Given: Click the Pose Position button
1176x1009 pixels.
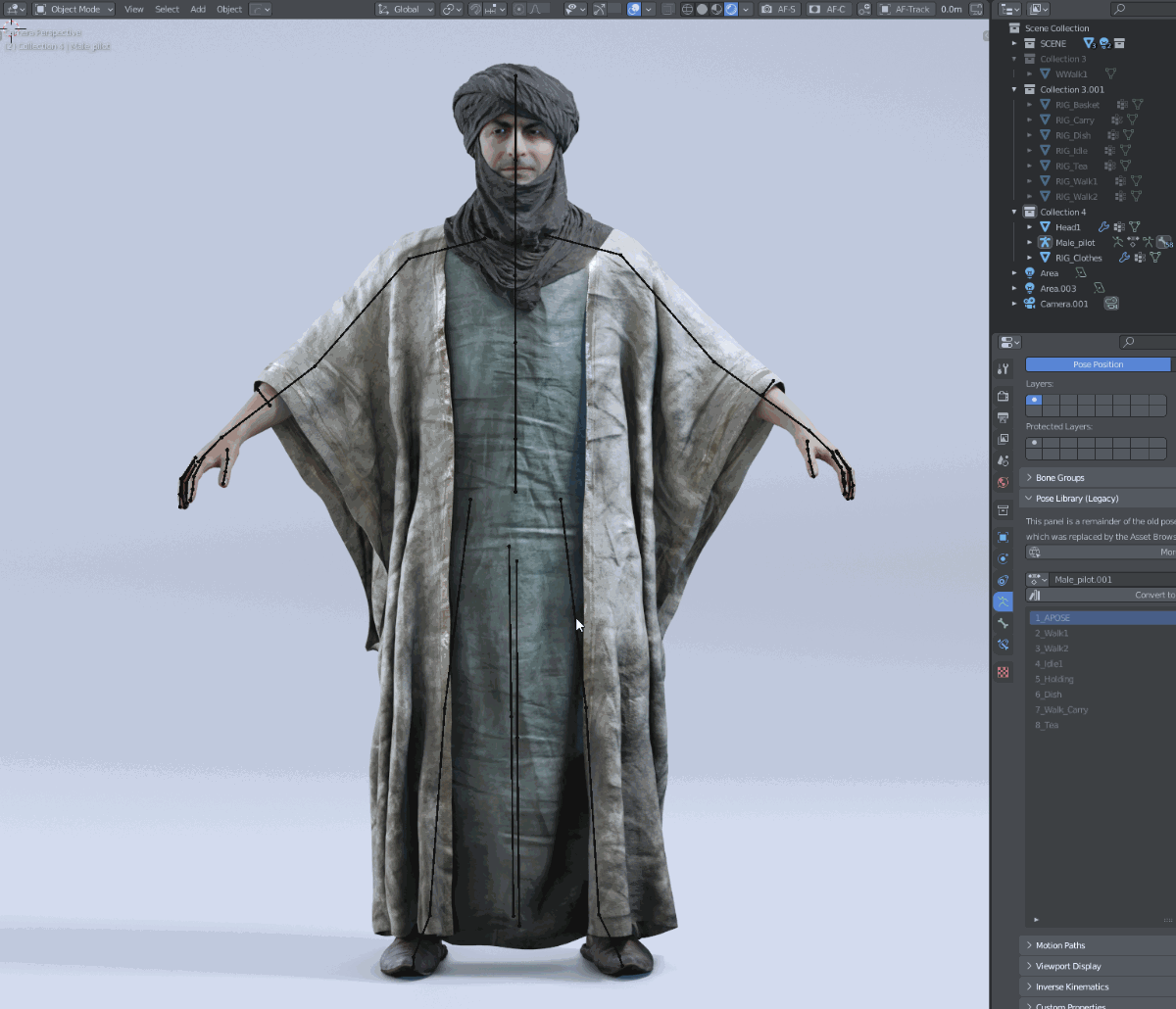Looking at the screenshot, I should click(x=1098, y=364).
